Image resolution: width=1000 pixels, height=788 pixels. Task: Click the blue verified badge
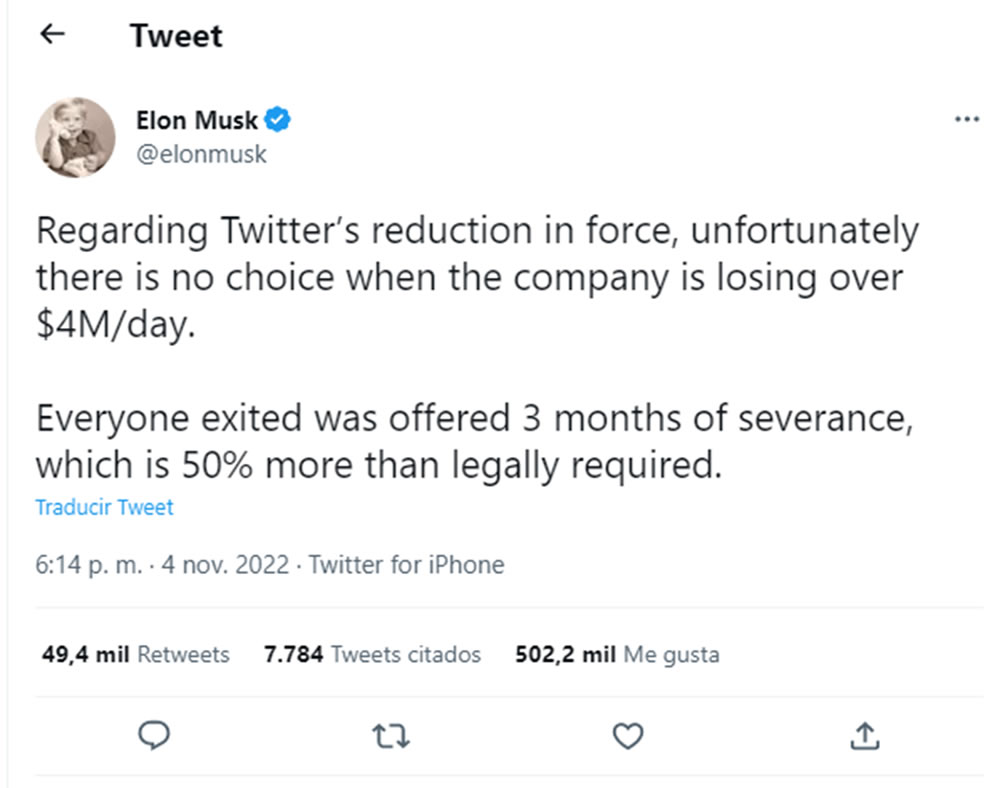pos(277,120)
